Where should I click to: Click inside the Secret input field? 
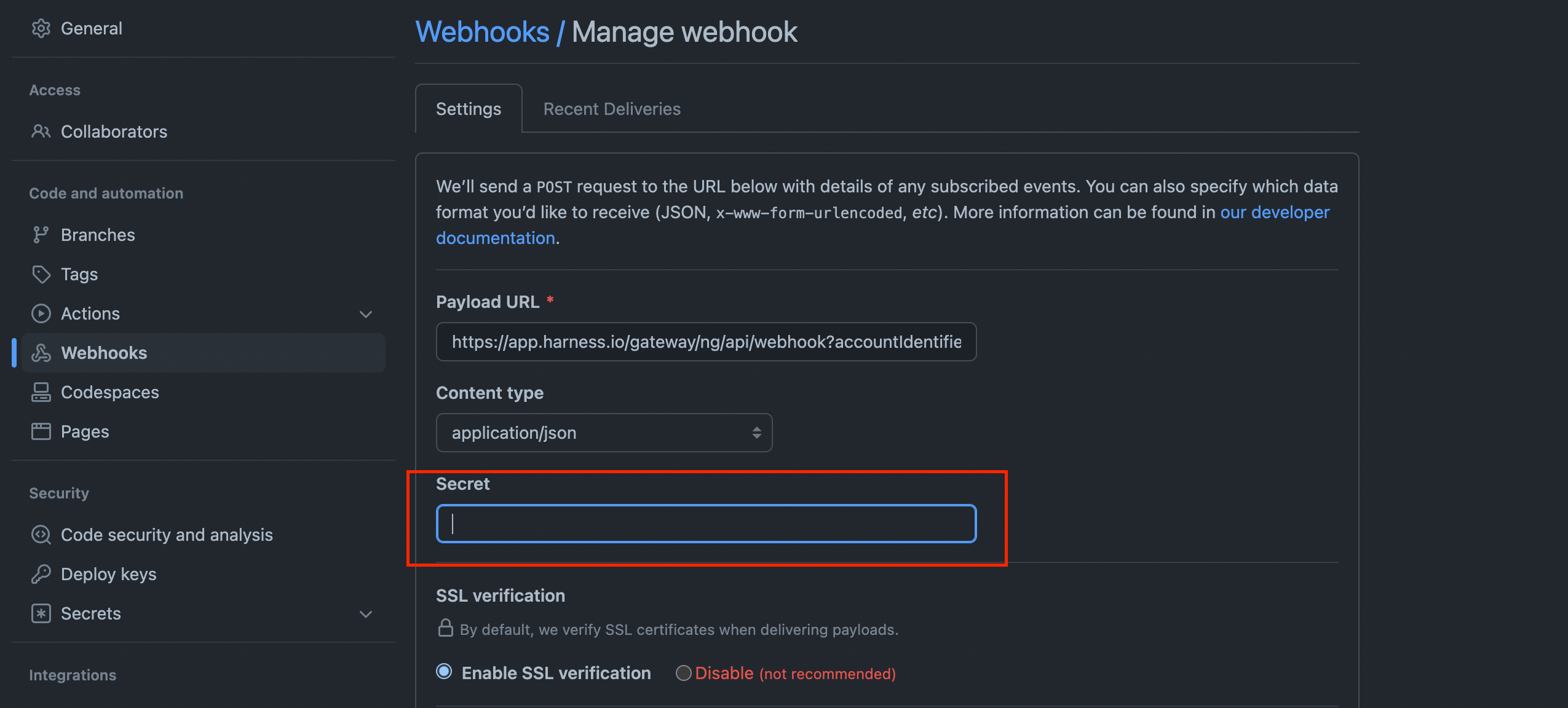705,524
